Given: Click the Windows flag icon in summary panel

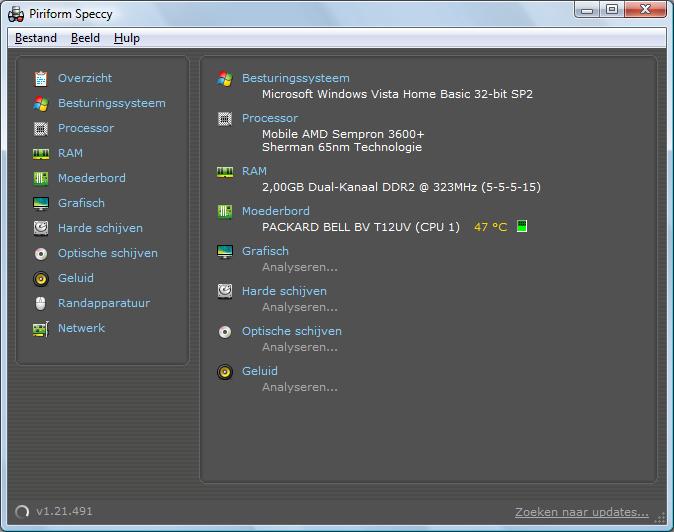Looking at the screenshot, I should [225, 79].
